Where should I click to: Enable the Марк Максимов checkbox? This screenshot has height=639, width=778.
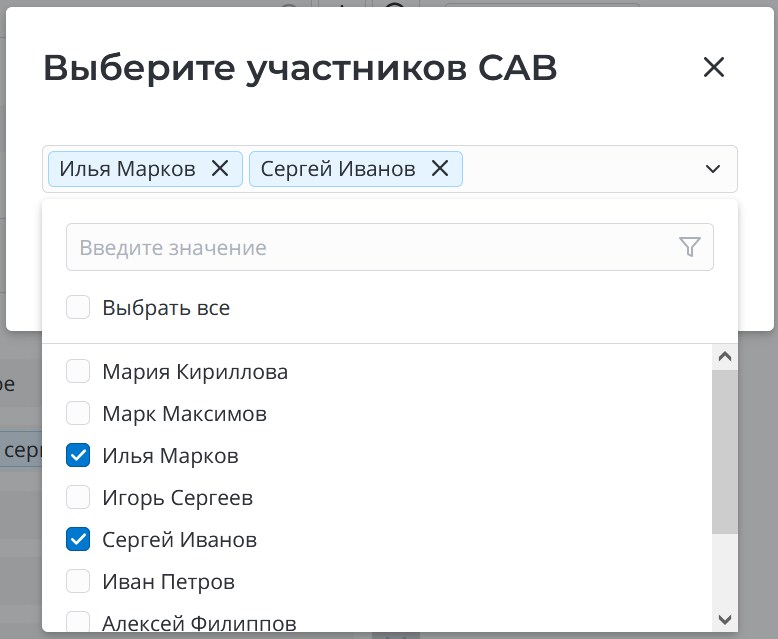point(78,413)
